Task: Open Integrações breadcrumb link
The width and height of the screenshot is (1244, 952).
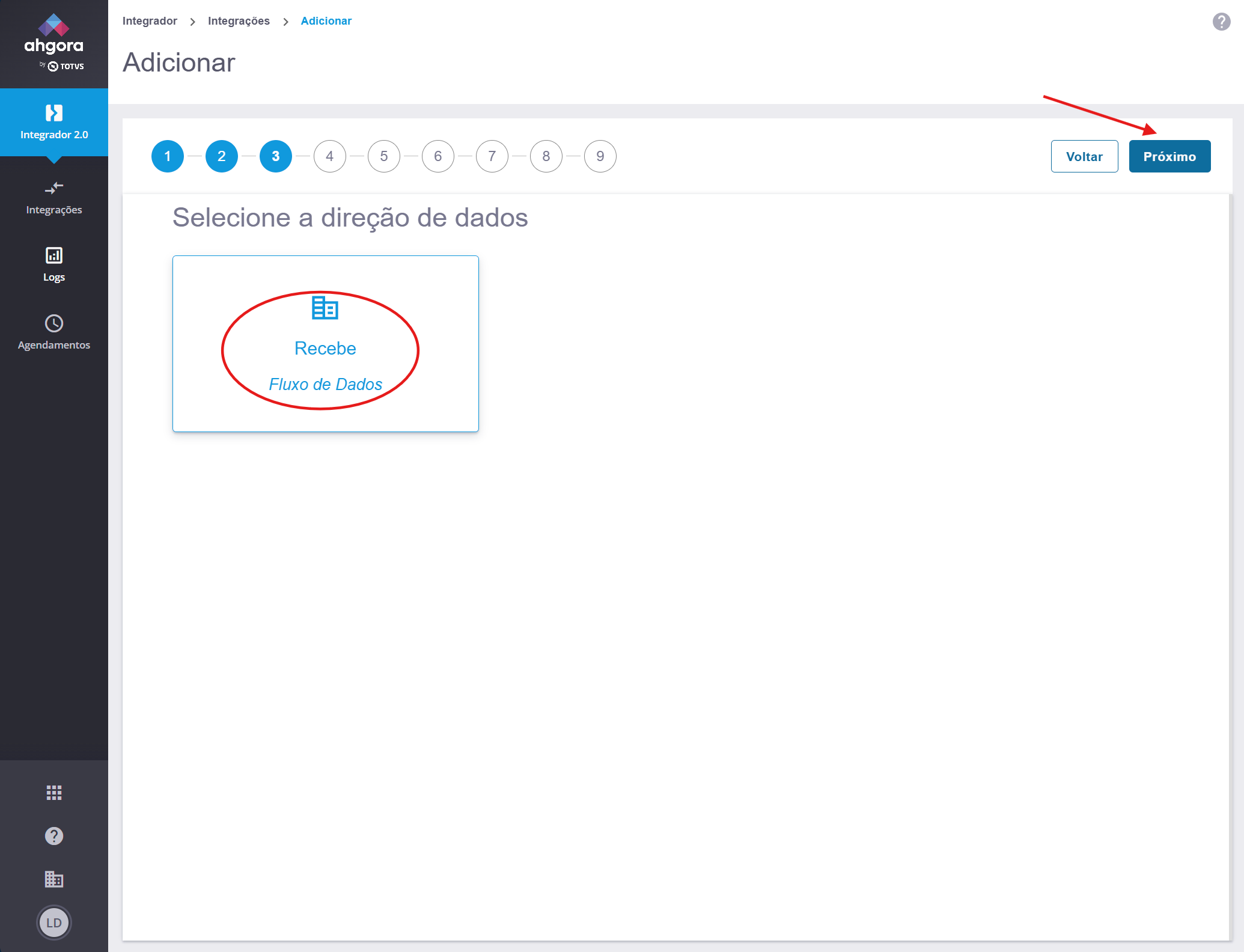Action: coord(239,21)
